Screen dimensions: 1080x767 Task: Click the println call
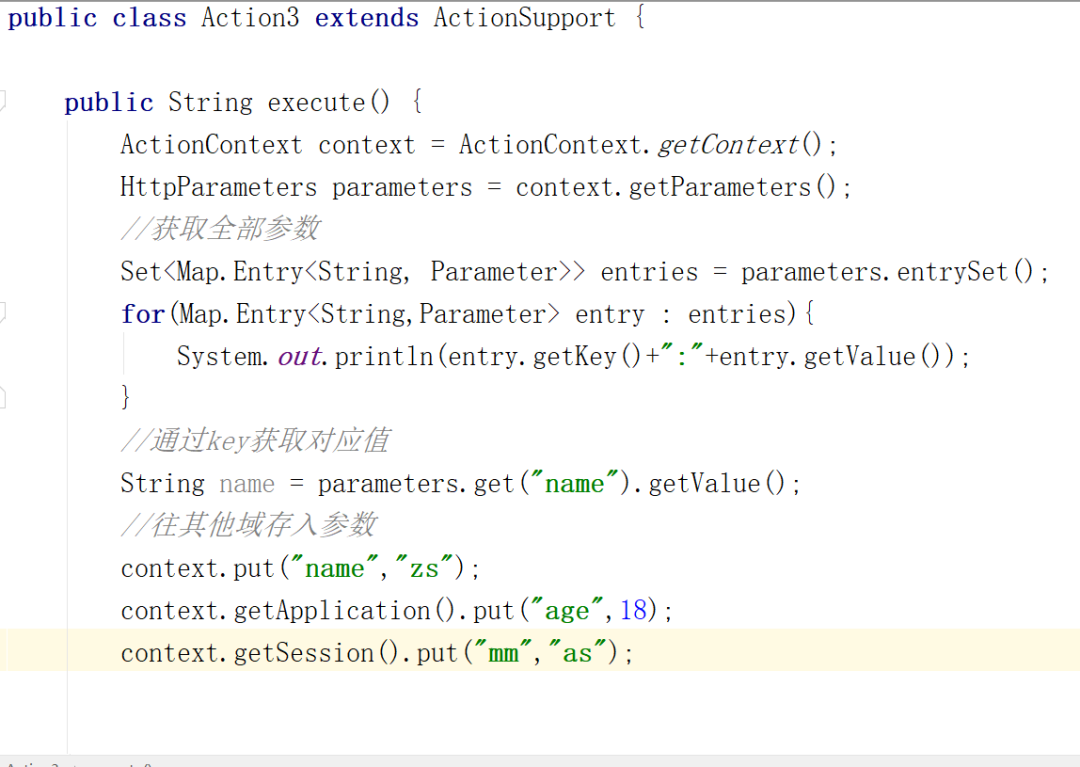[384, 357]
